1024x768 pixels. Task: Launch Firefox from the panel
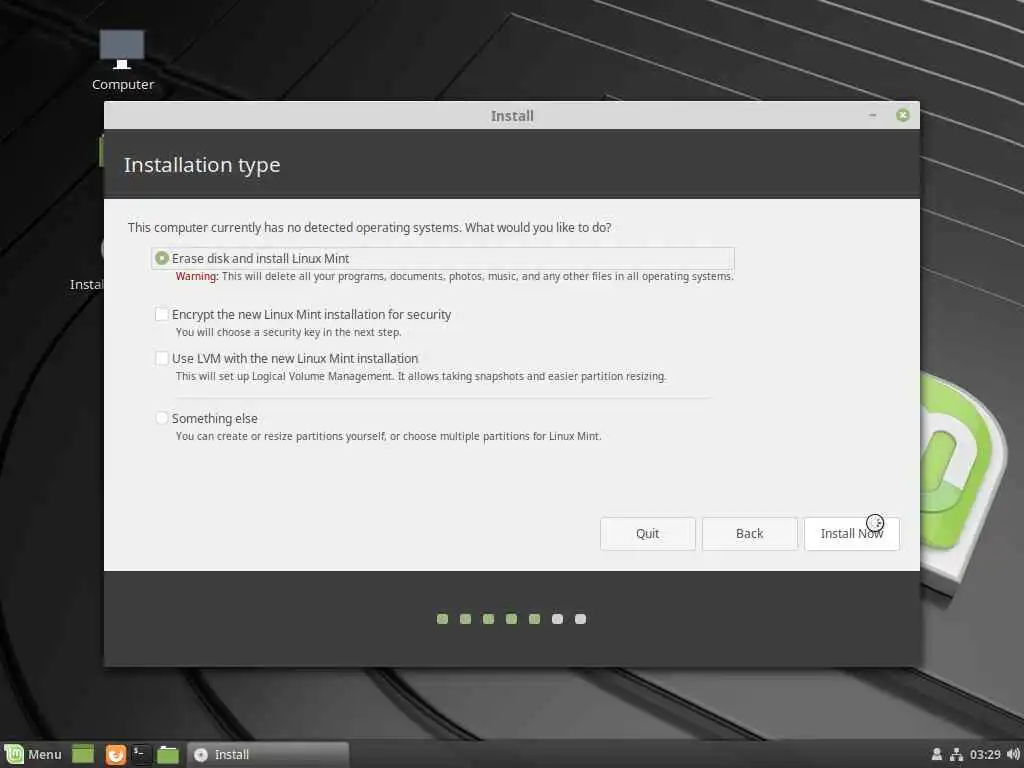(116, 754)
